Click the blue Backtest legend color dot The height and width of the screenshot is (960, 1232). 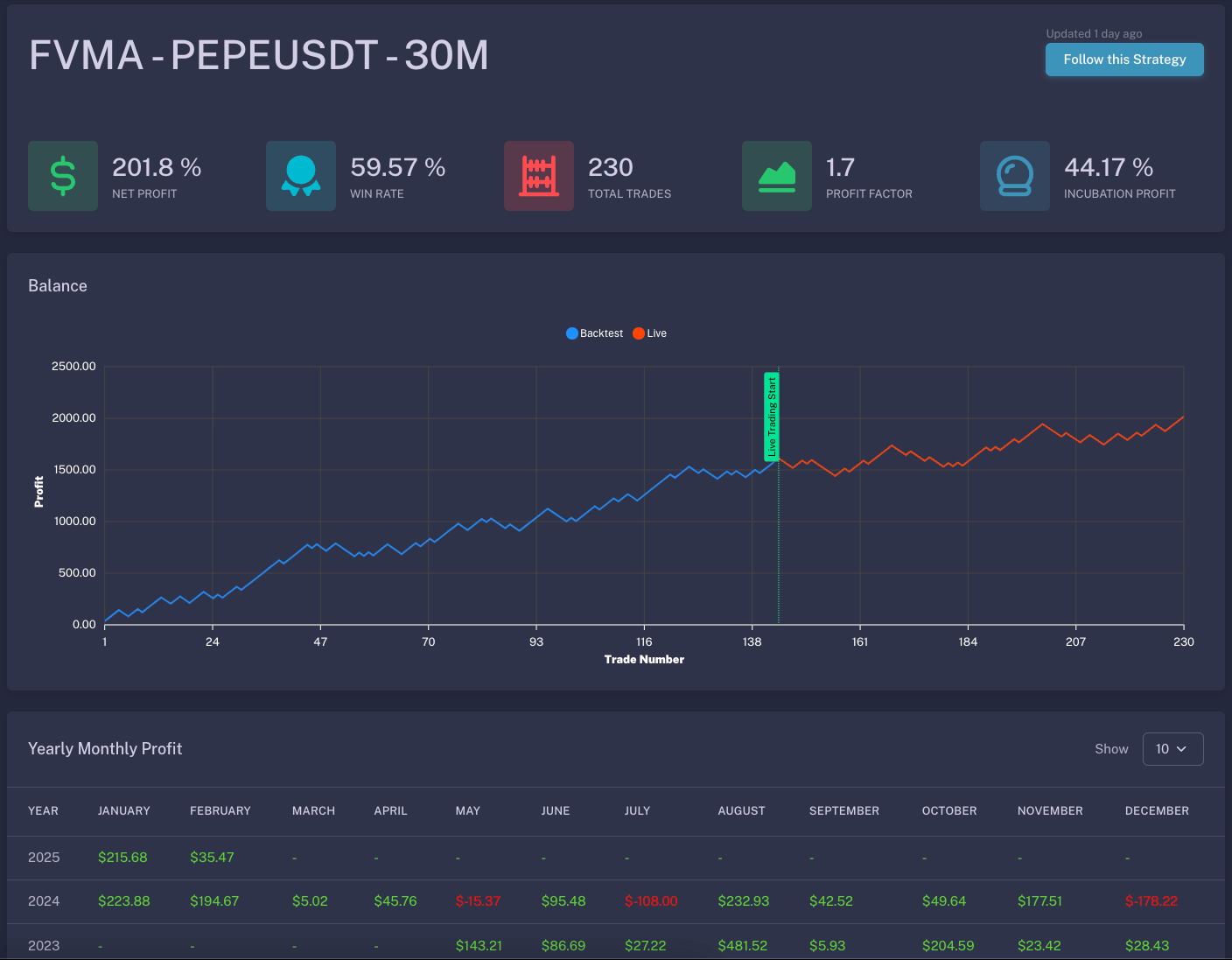(x=572, y=333)
